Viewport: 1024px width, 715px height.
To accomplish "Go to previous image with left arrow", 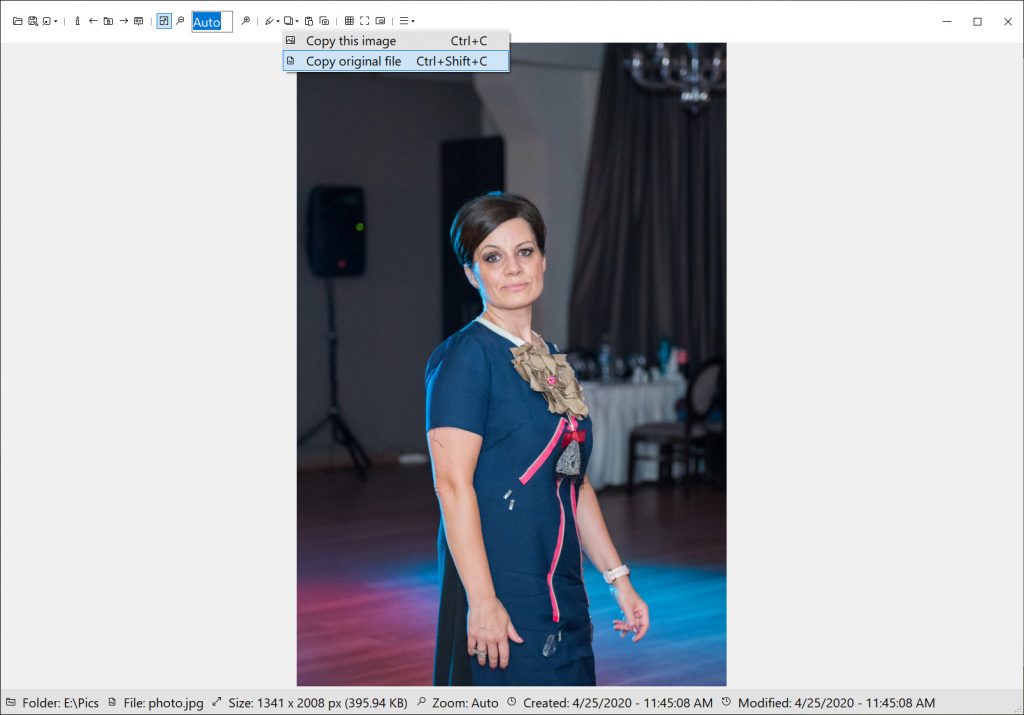I will (x=93, y=21).
